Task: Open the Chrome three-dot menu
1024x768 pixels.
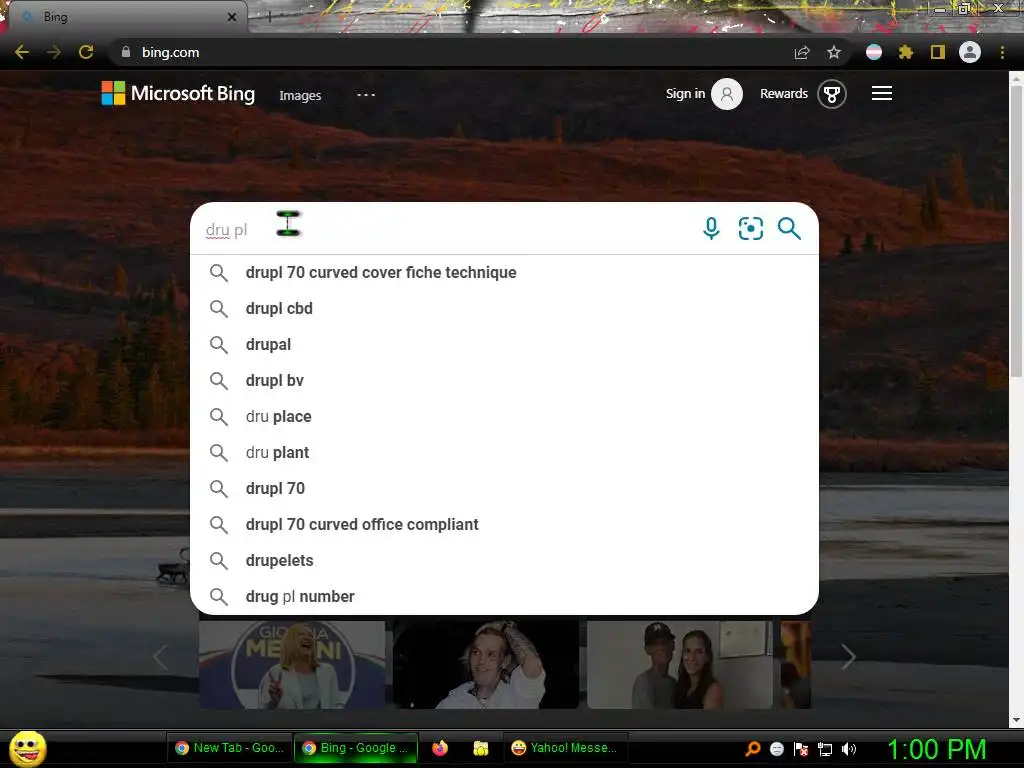Action: [x=1002, y=52]
